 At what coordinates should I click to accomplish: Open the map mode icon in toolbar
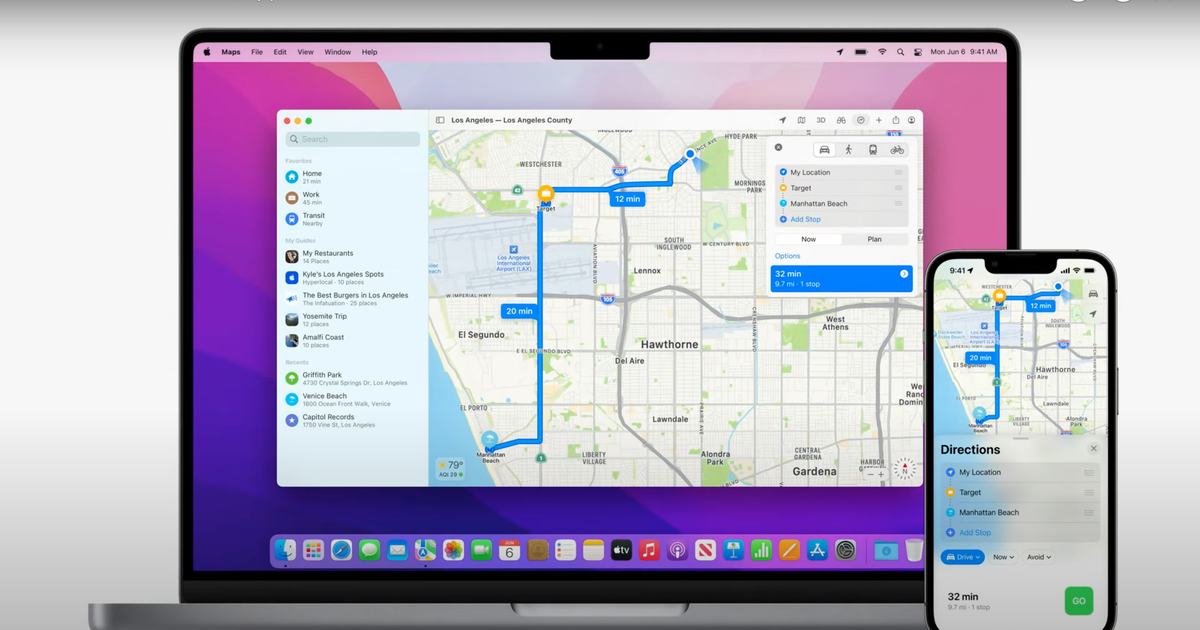801,120
